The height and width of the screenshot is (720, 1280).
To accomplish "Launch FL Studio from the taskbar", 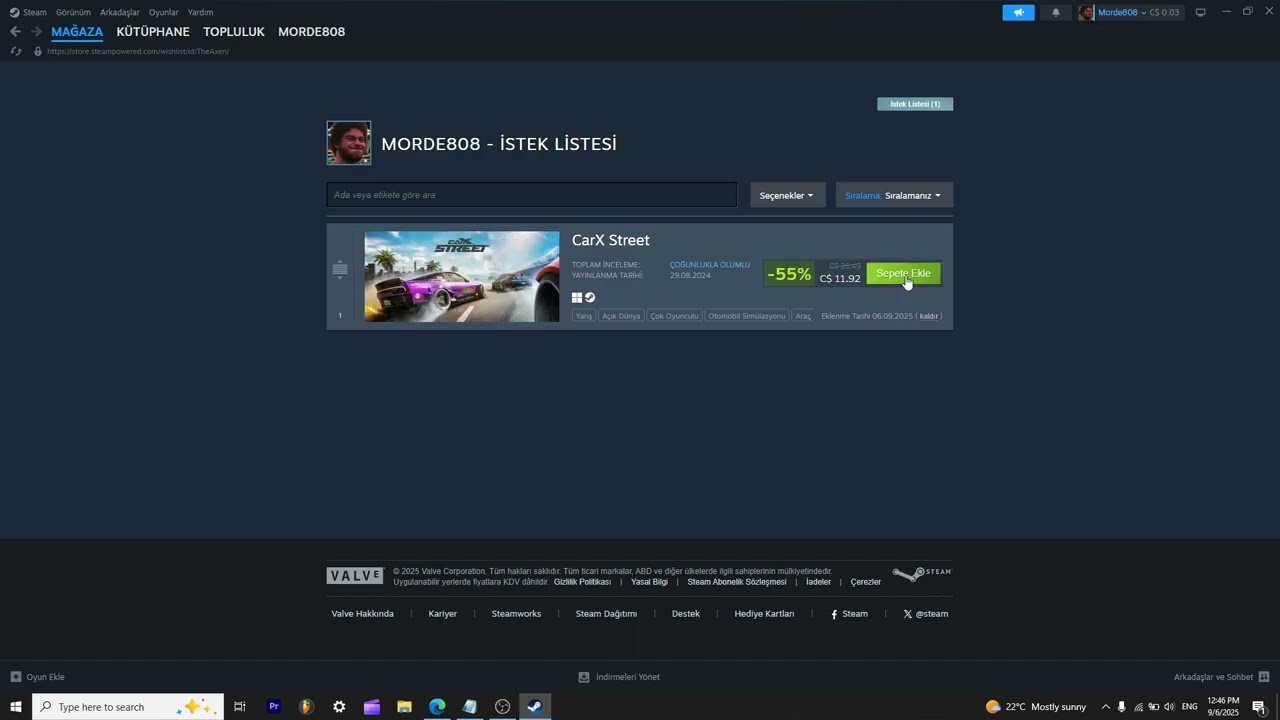I will pyautogui.click(x=306, y=707).
